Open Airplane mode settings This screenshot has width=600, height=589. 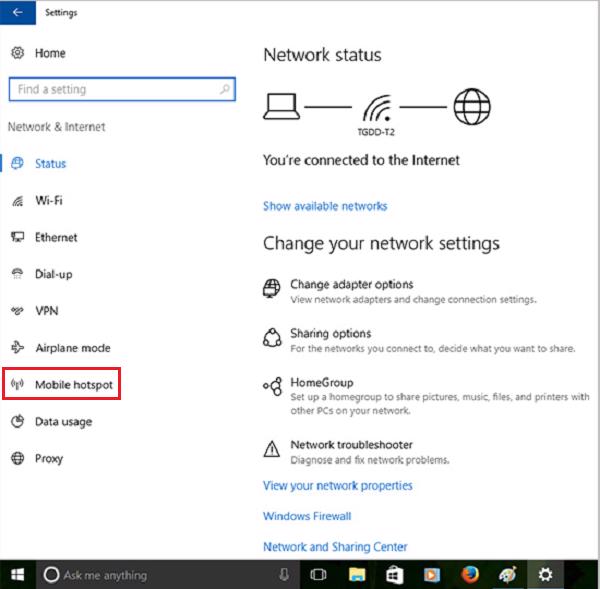click(x=72, y=348)
